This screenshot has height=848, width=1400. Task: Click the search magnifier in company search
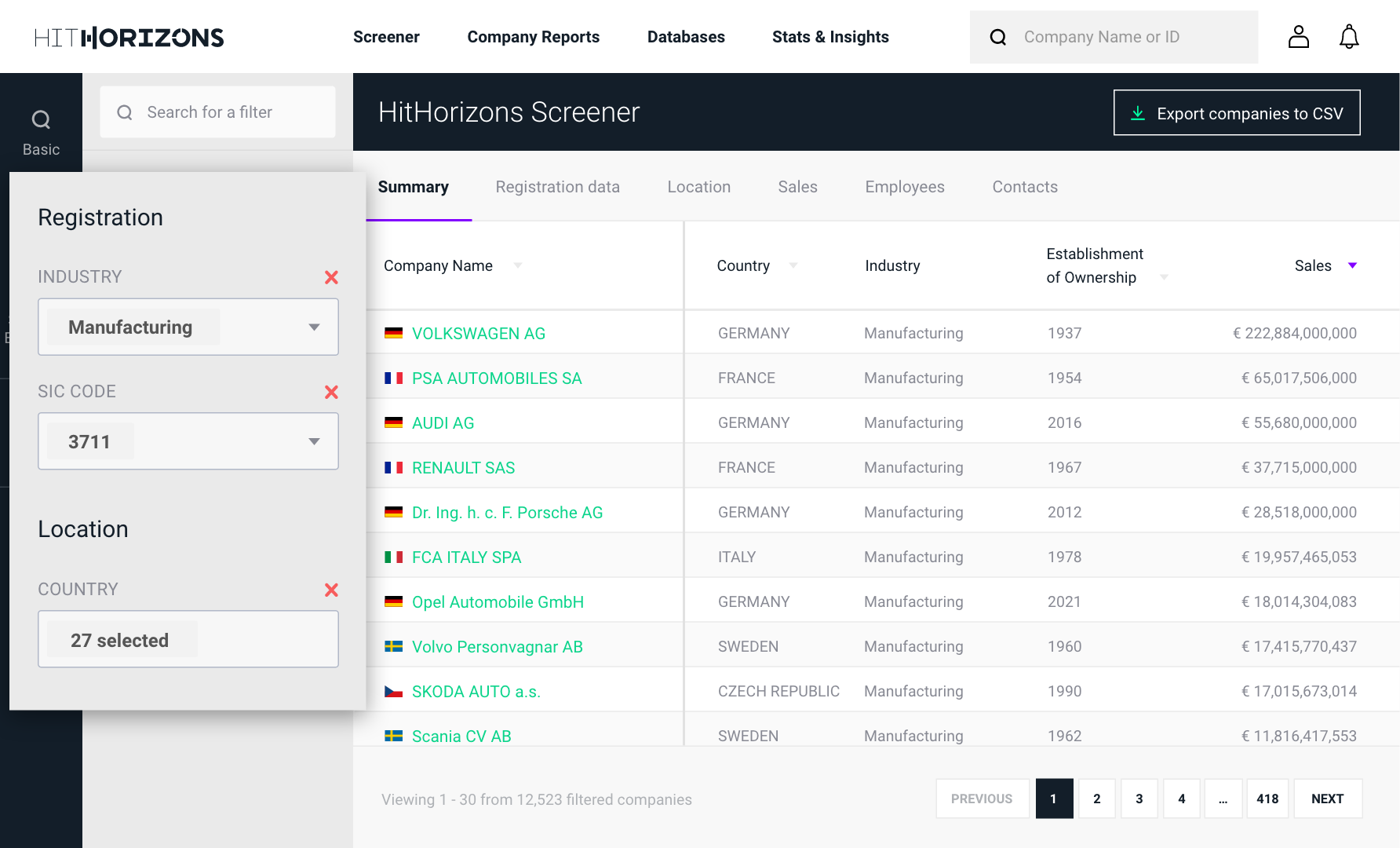coord(998,37)
